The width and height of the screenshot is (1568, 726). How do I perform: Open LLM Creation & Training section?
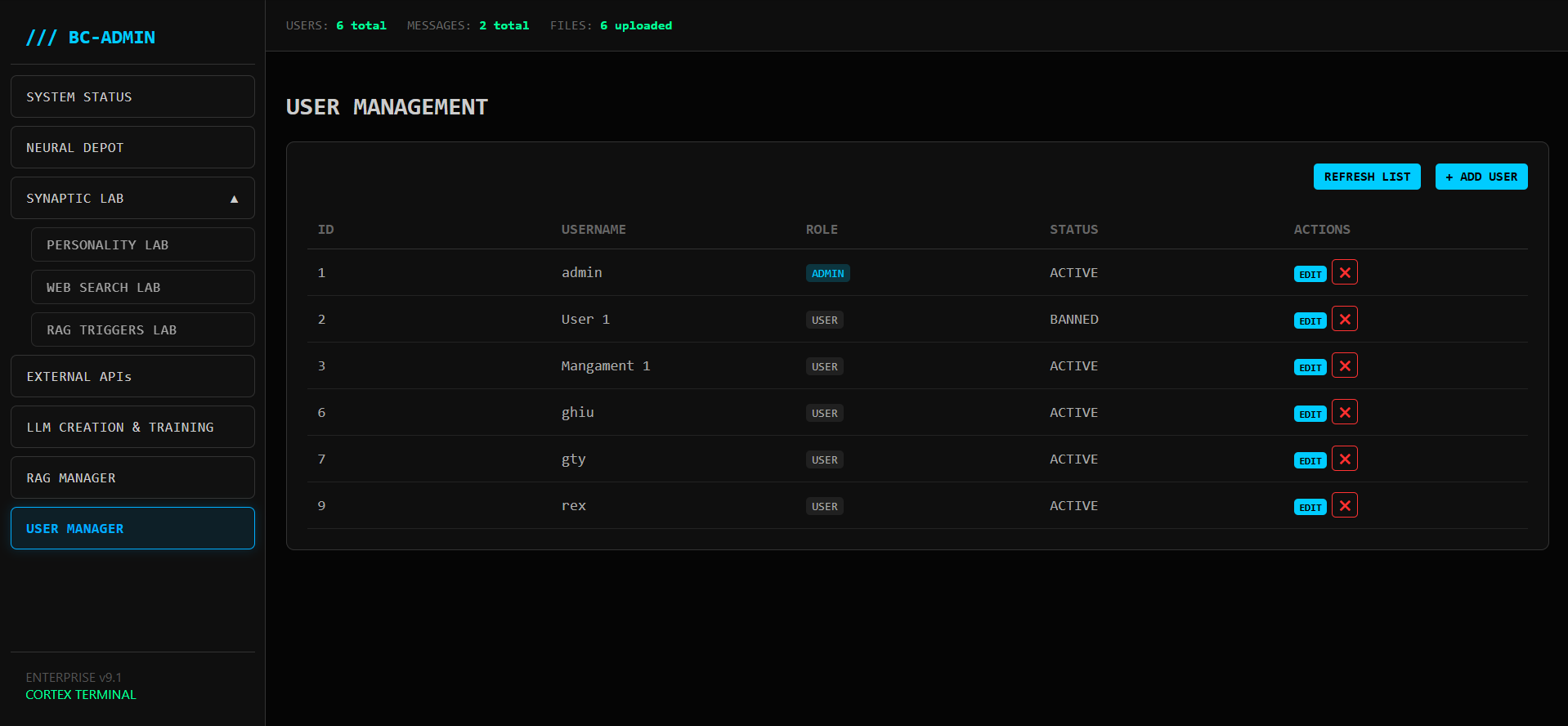[x=132, y=427]
